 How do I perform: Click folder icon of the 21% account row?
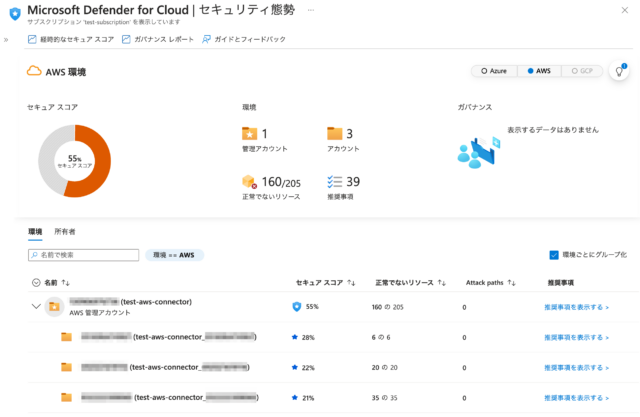(x=67, y=397)
